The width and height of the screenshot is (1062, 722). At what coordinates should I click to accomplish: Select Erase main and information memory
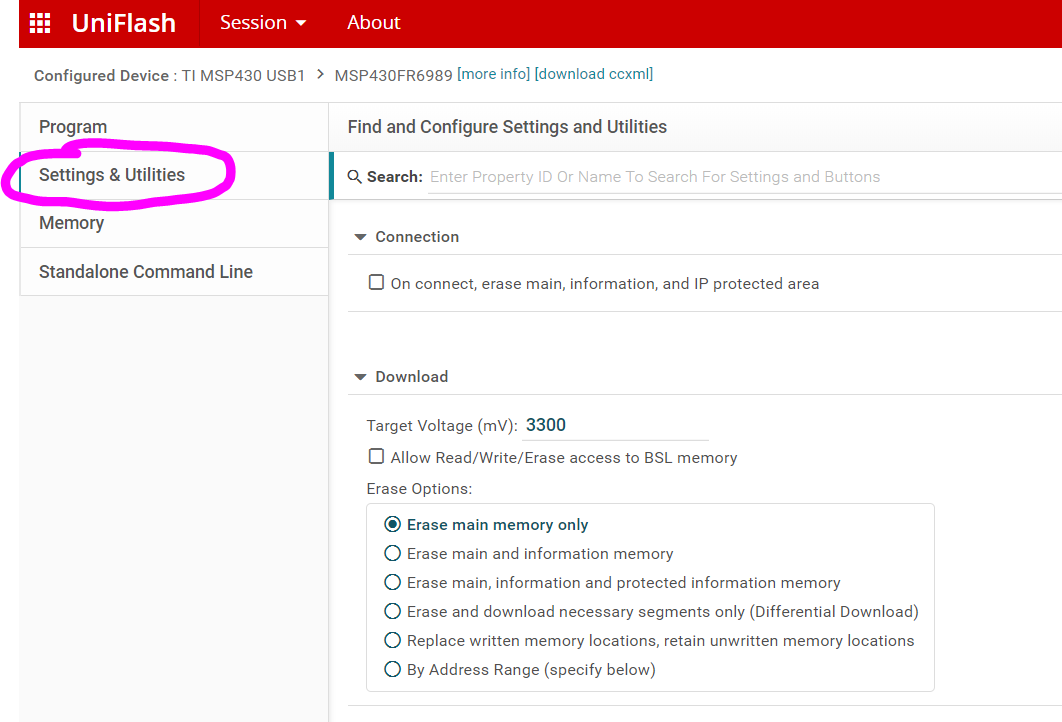point(392,553)
